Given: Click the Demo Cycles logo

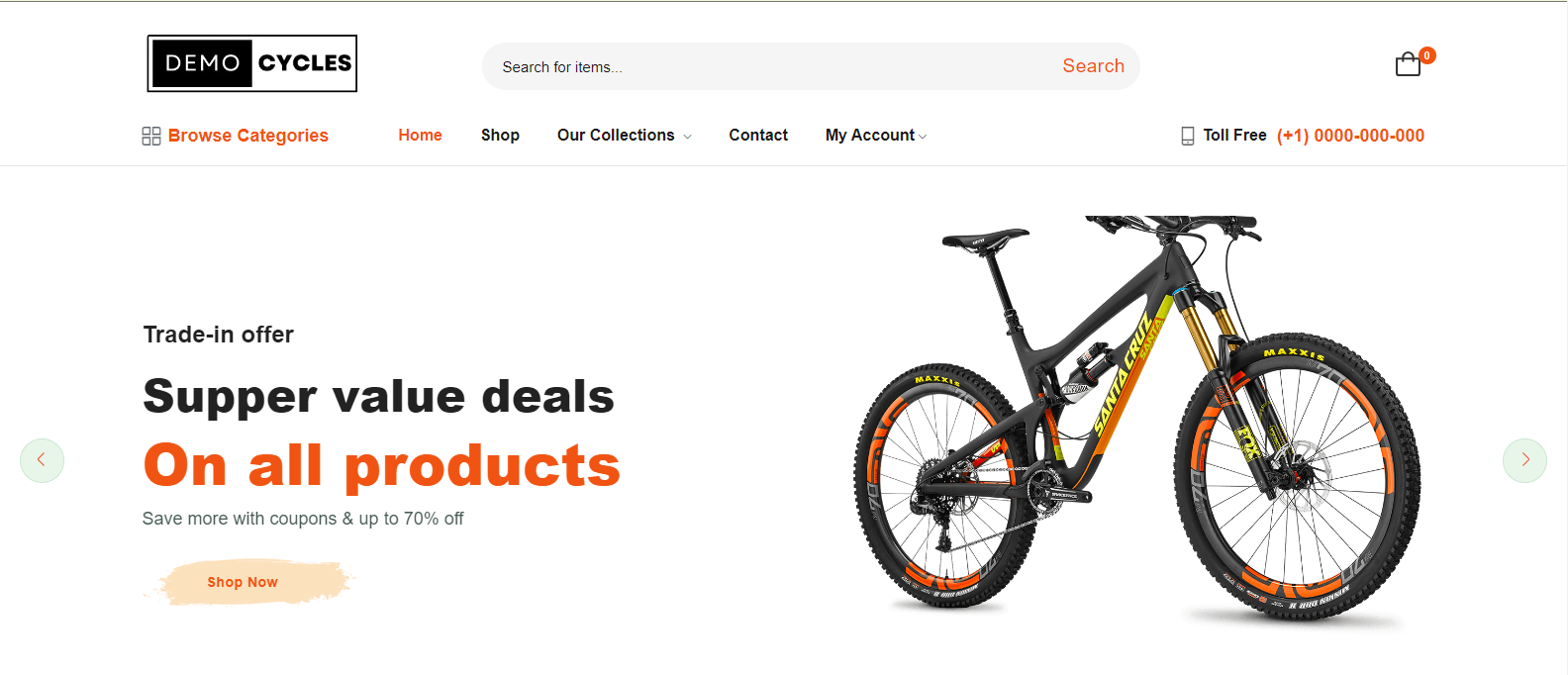Looking at the screenshot, I should tap(252, 63).
